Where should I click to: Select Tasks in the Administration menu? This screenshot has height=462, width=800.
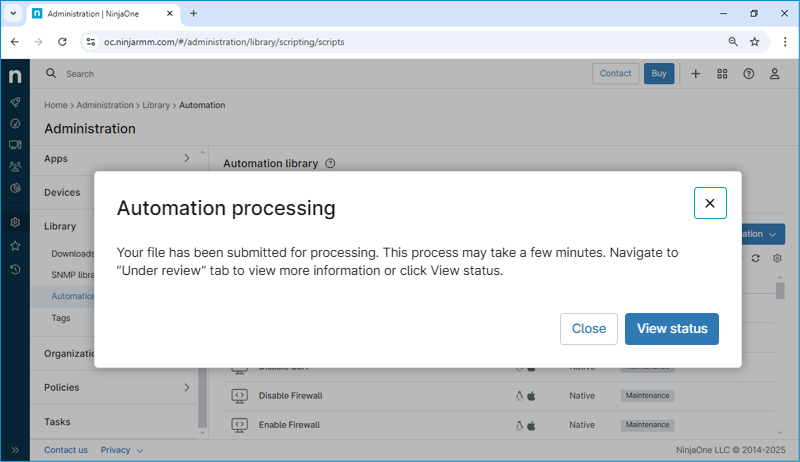pos(58,422)
